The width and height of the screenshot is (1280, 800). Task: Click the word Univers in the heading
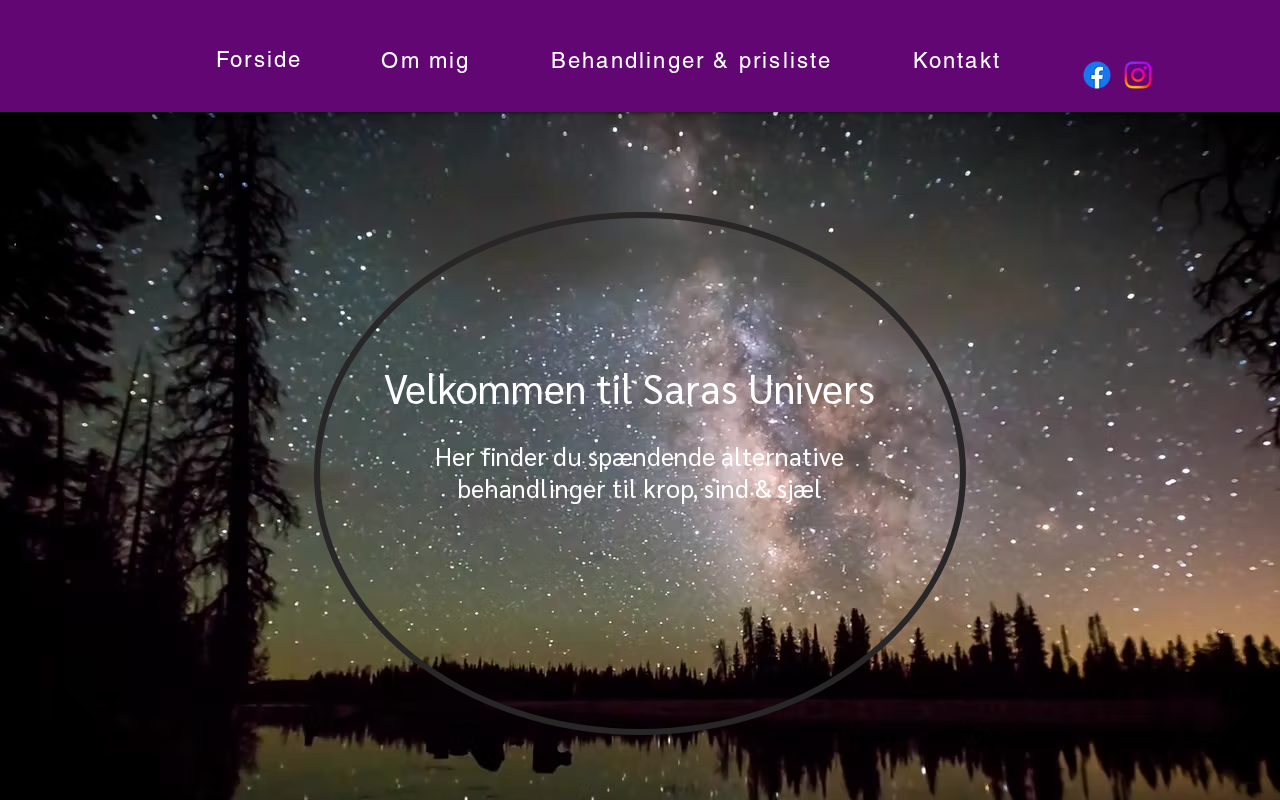[x=811, y=390]
